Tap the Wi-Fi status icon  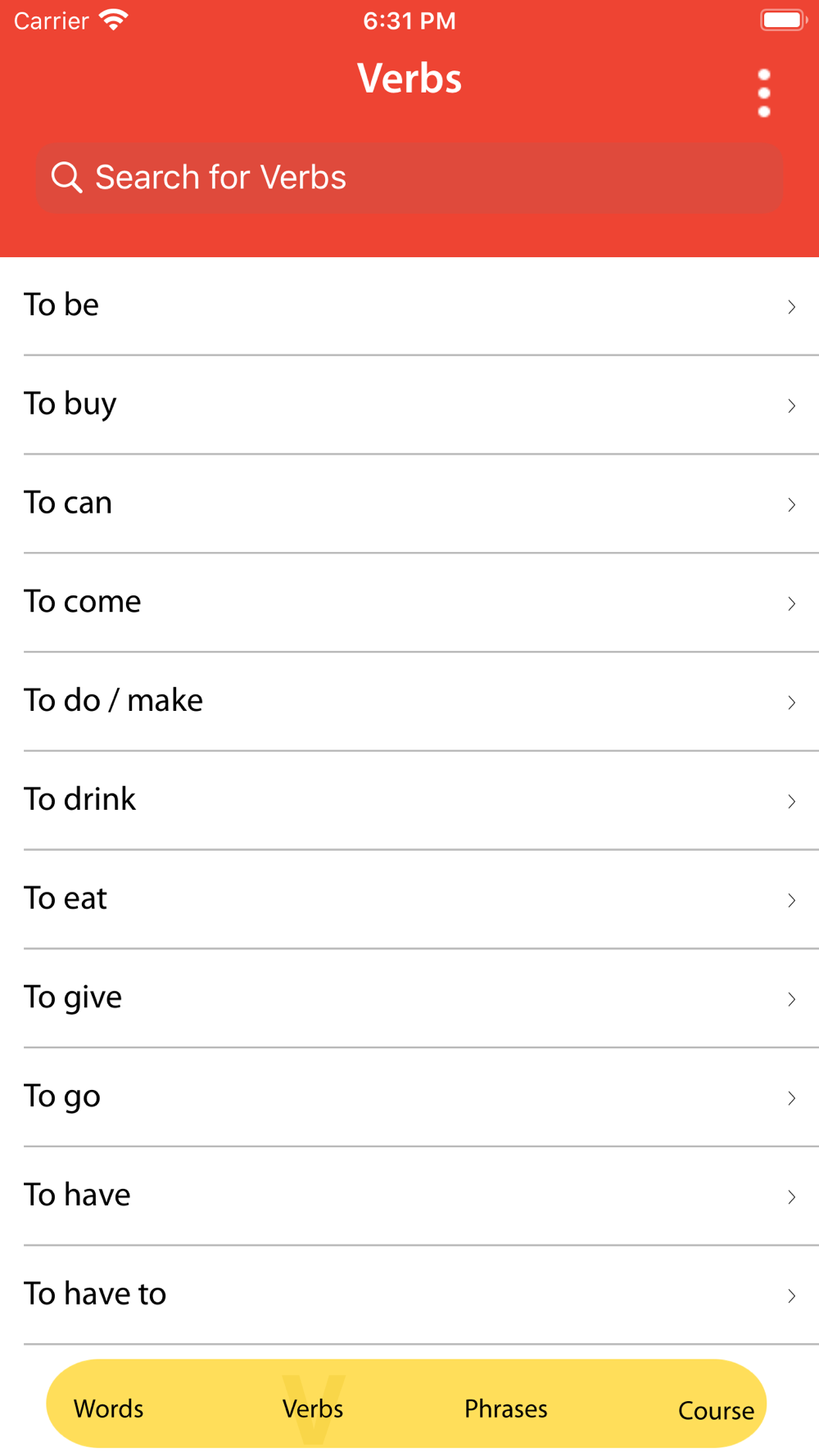coord(113,20)
